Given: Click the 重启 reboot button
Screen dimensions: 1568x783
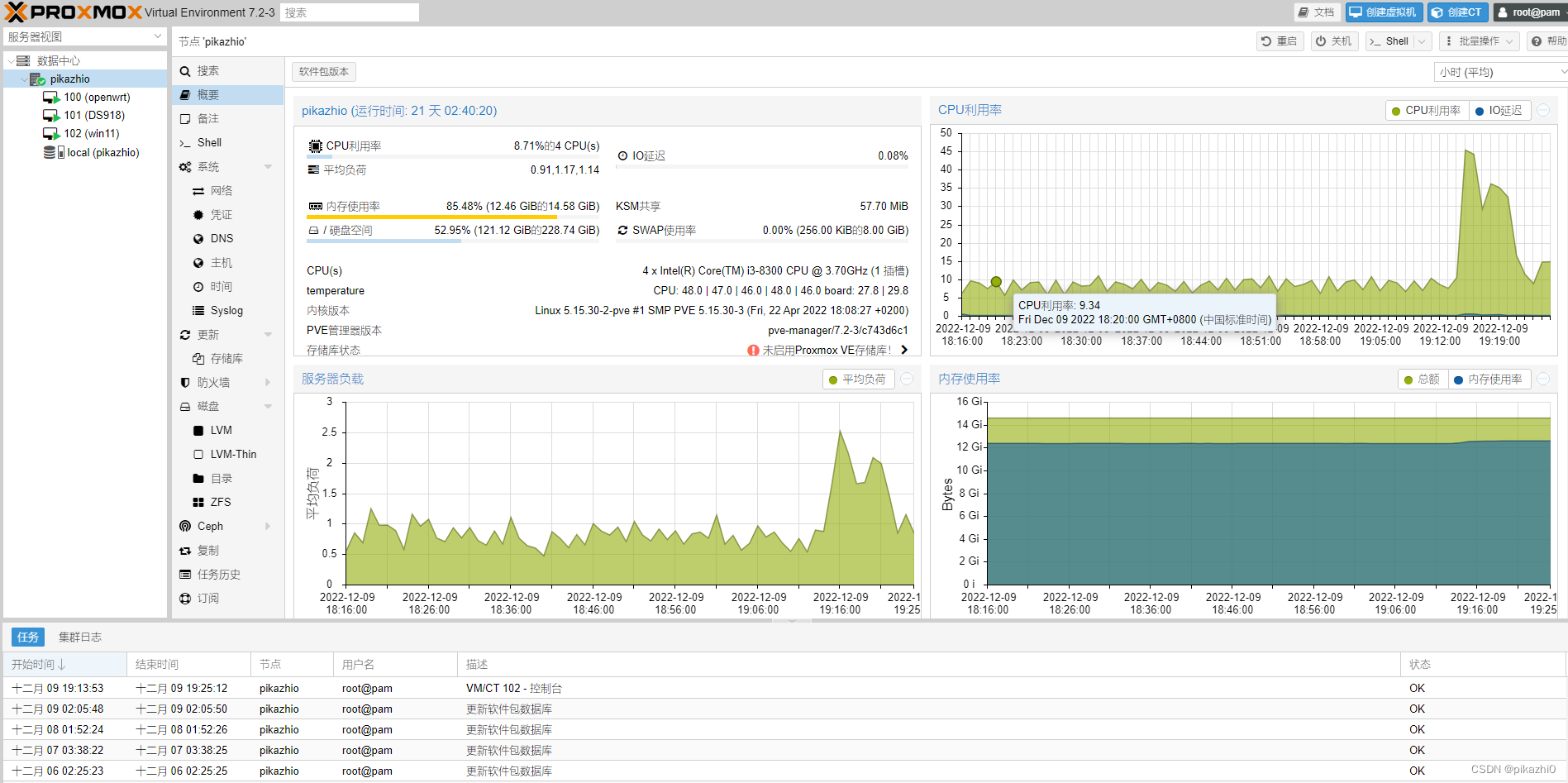Looking at the screenshot, I should (x=1280, y=41).
